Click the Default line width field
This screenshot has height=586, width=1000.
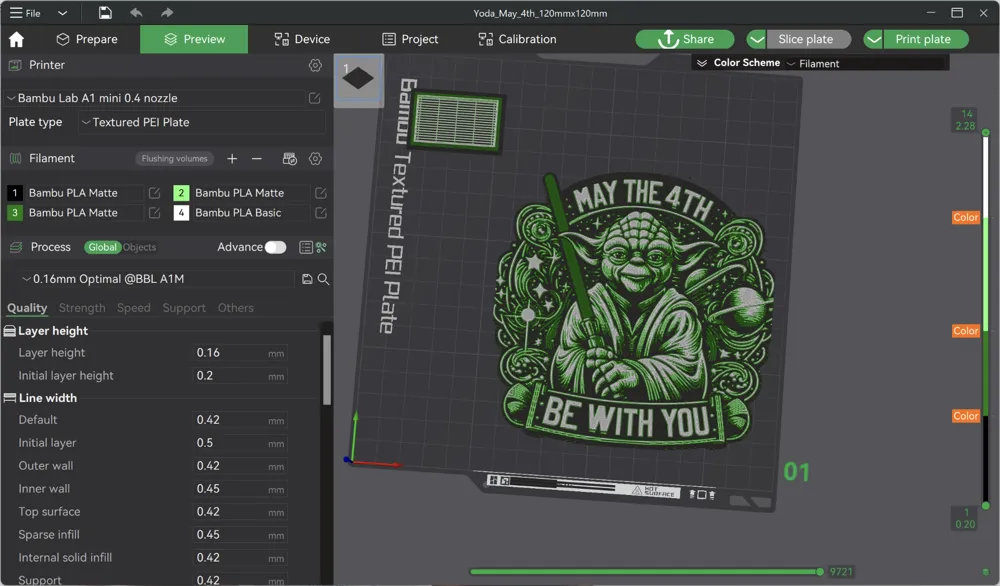(x=239, y=420)
